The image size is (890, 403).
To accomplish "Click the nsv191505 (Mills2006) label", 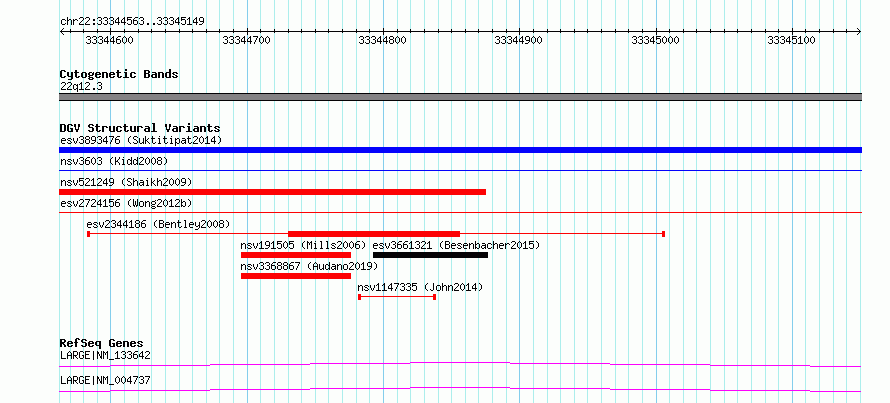I will tap(304, 245).
